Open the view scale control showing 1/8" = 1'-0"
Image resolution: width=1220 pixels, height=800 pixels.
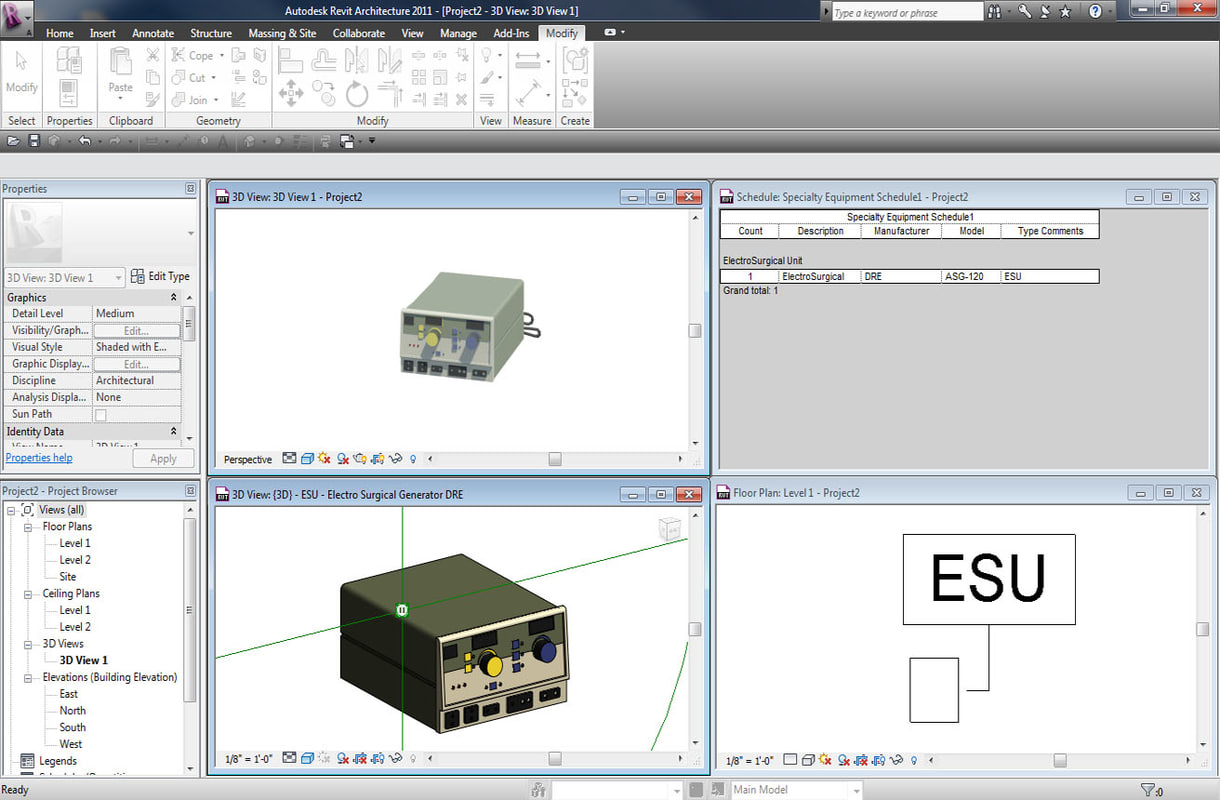tap(247, 758)
